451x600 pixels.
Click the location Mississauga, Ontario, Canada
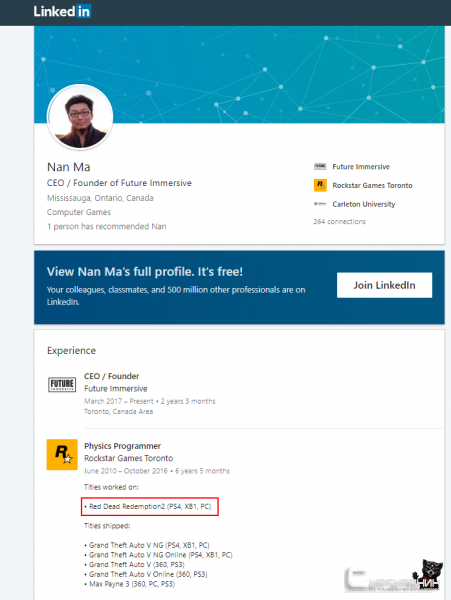[x=100, y=198]
